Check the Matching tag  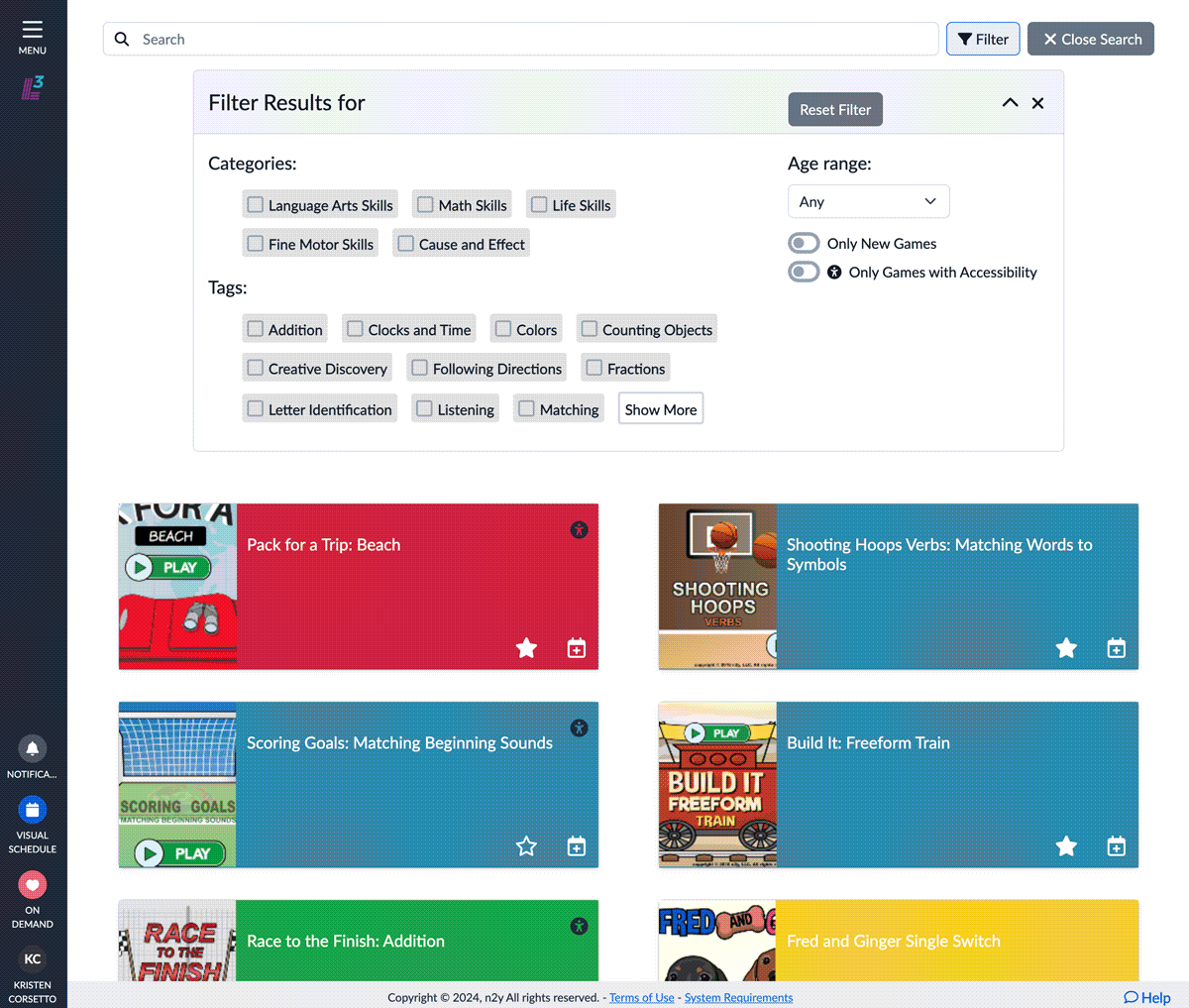[x=527, y=408]
